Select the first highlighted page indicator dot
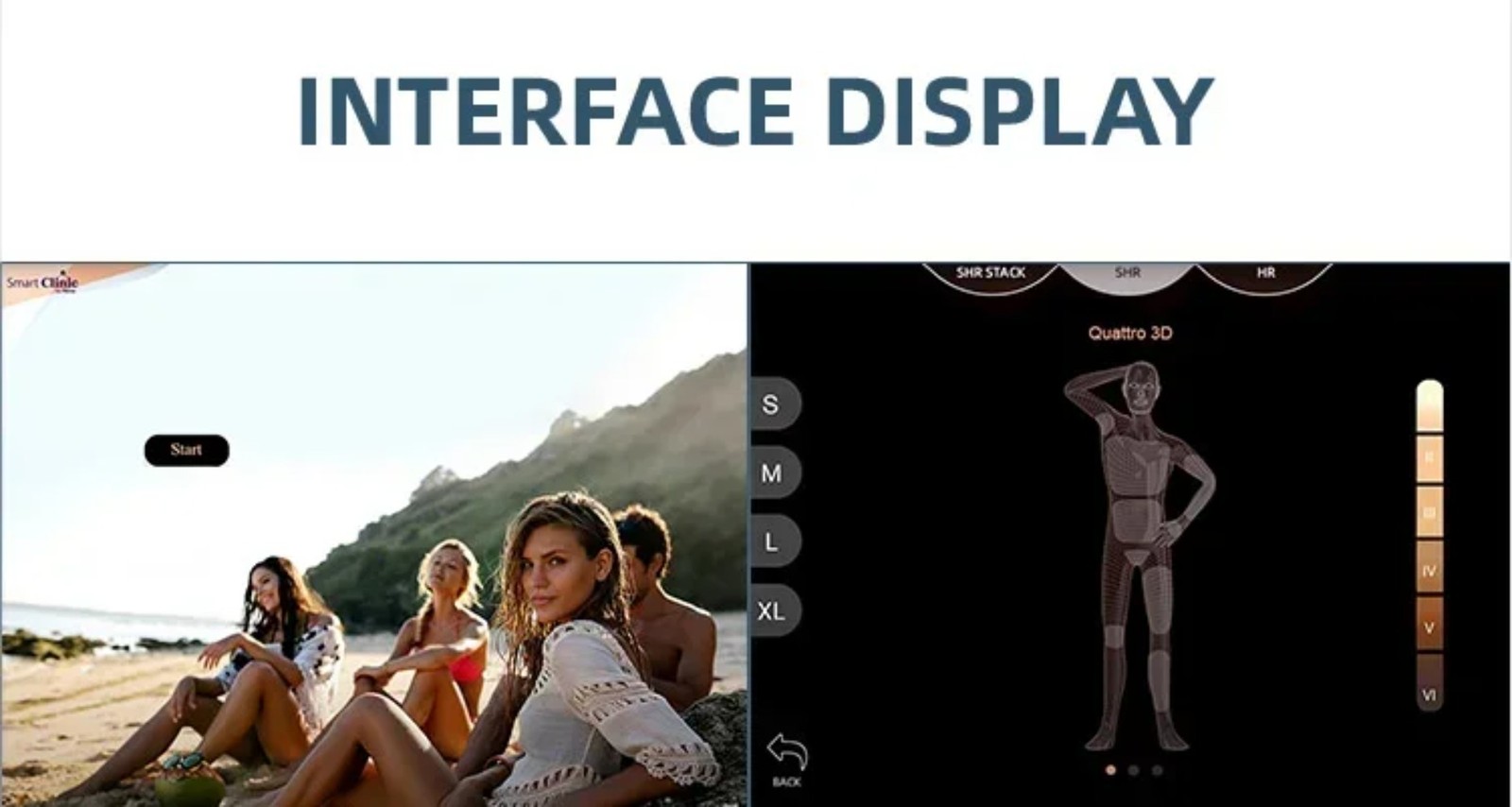 1110,770
